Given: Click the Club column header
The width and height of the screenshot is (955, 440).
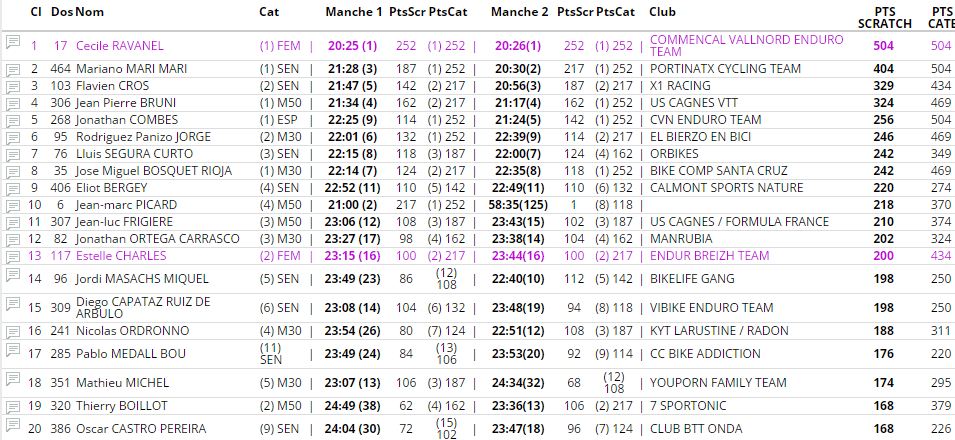Looking at the screenshot, I should coord(661,12).
